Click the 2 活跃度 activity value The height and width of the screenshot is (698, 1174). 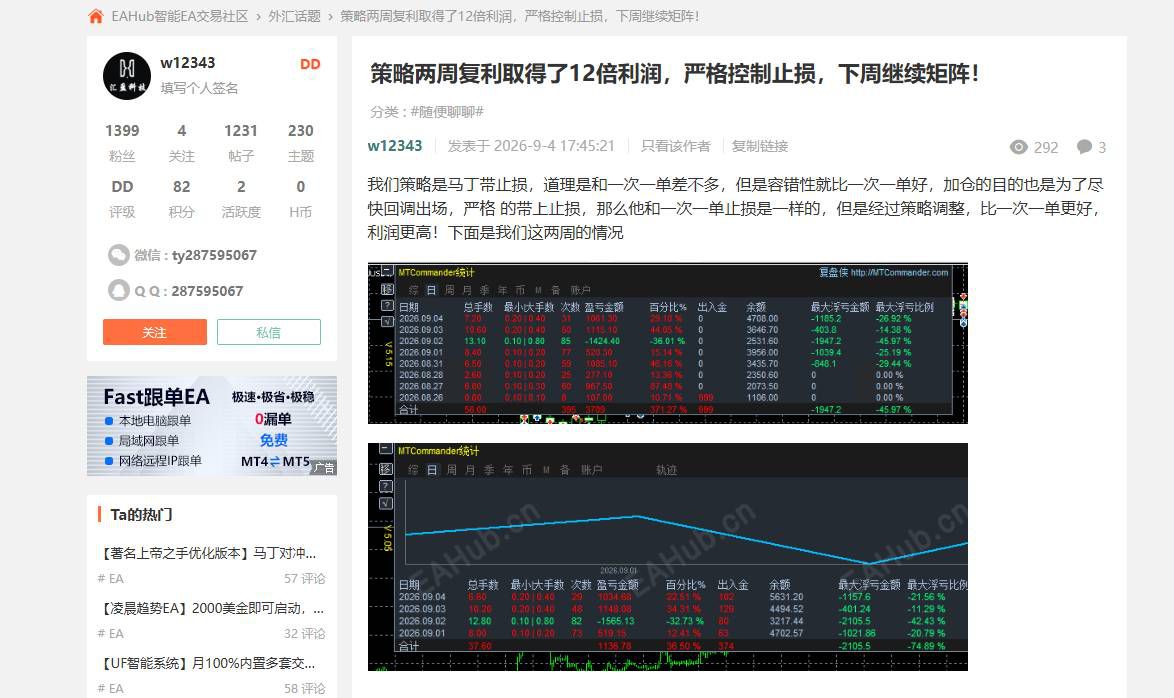coord(241,198)
